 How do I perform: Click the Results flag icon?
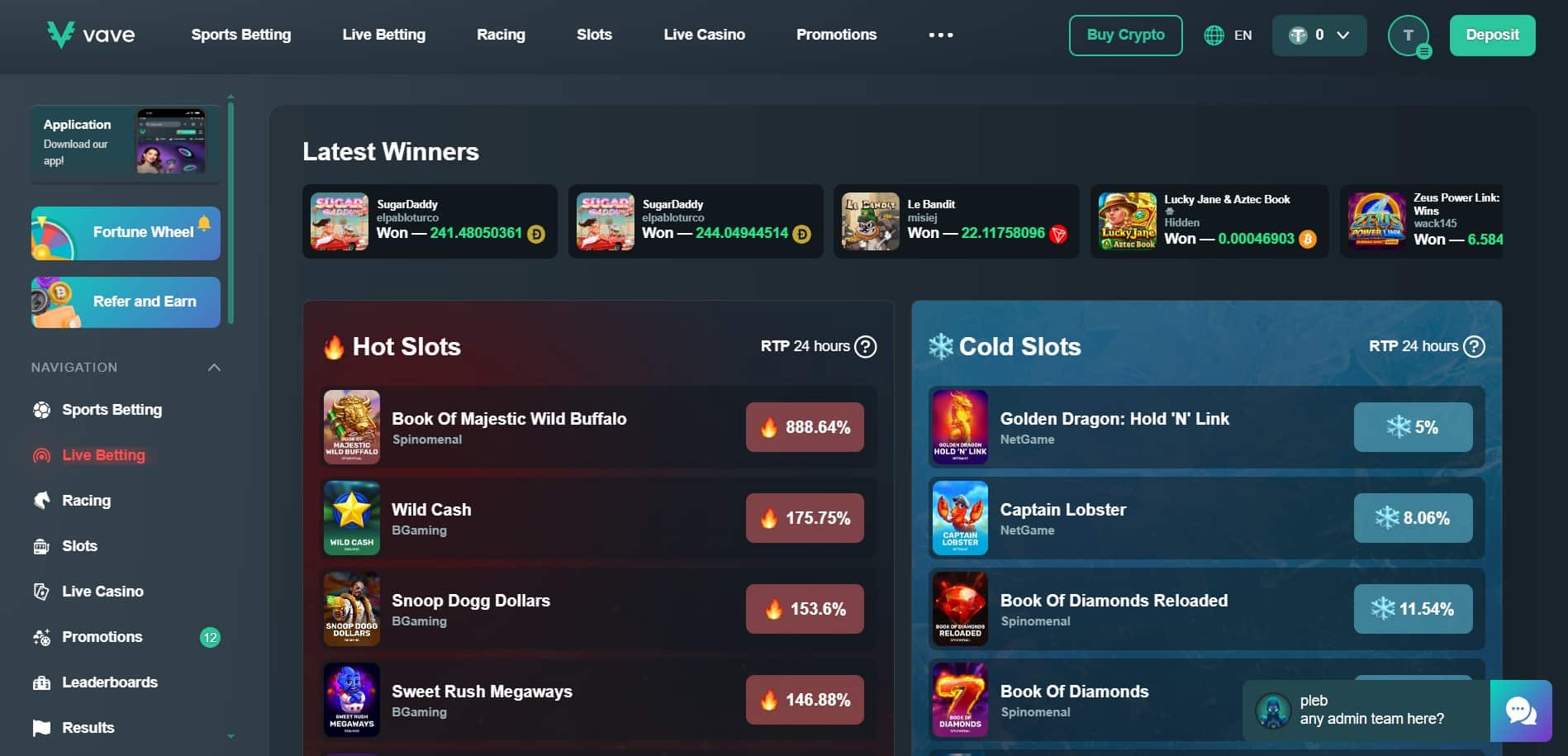tap(41, 728)
